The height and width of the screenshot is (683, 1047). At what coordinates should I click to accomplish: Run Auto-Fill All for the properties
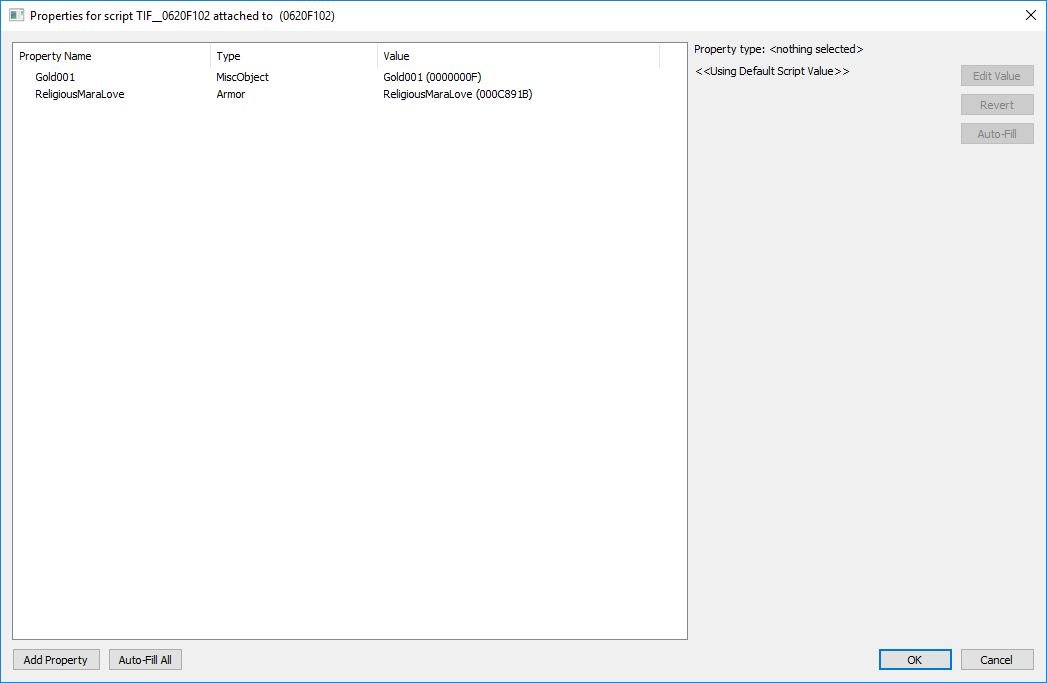coord(145,660)
